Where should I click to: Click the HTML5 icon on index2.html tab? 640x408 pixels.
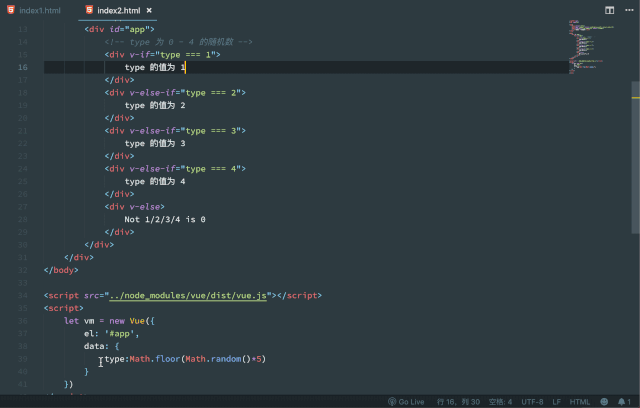click(x=89, y=10)
